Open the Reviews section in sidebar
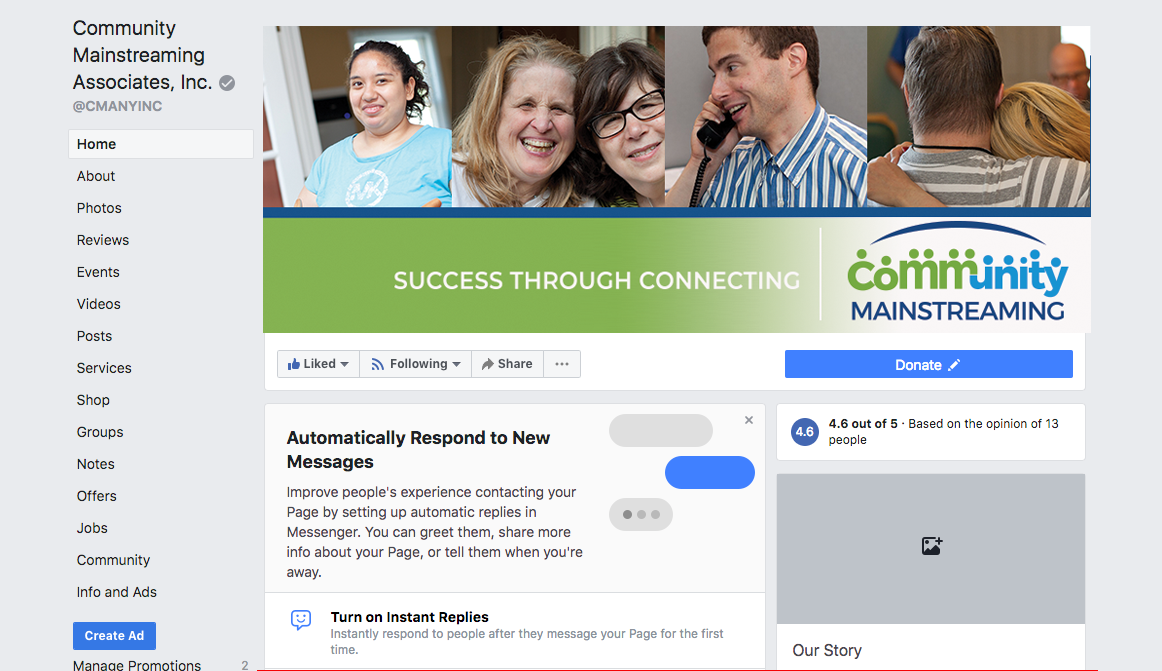This screenshot has height=671, width=1162. 103,240
